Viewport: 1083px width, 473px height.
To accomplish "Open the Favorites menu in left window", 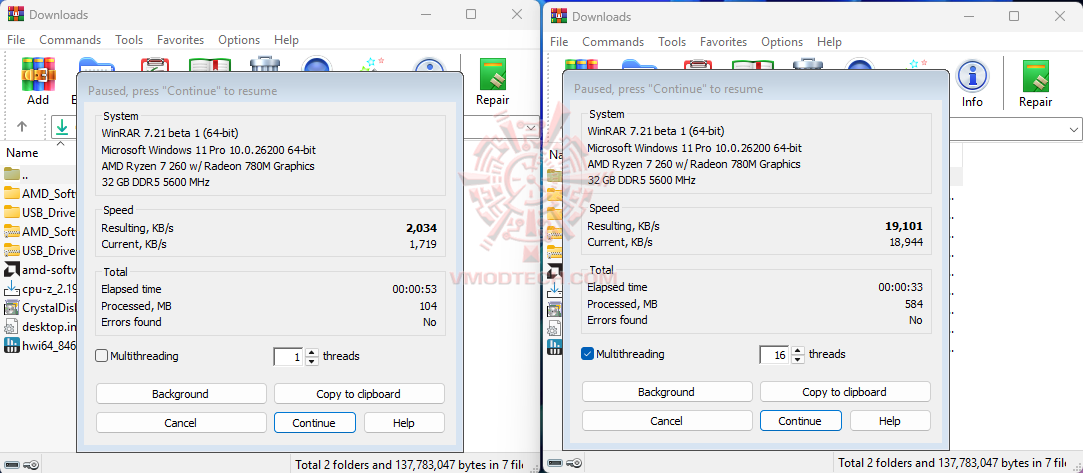I will 180,40.
